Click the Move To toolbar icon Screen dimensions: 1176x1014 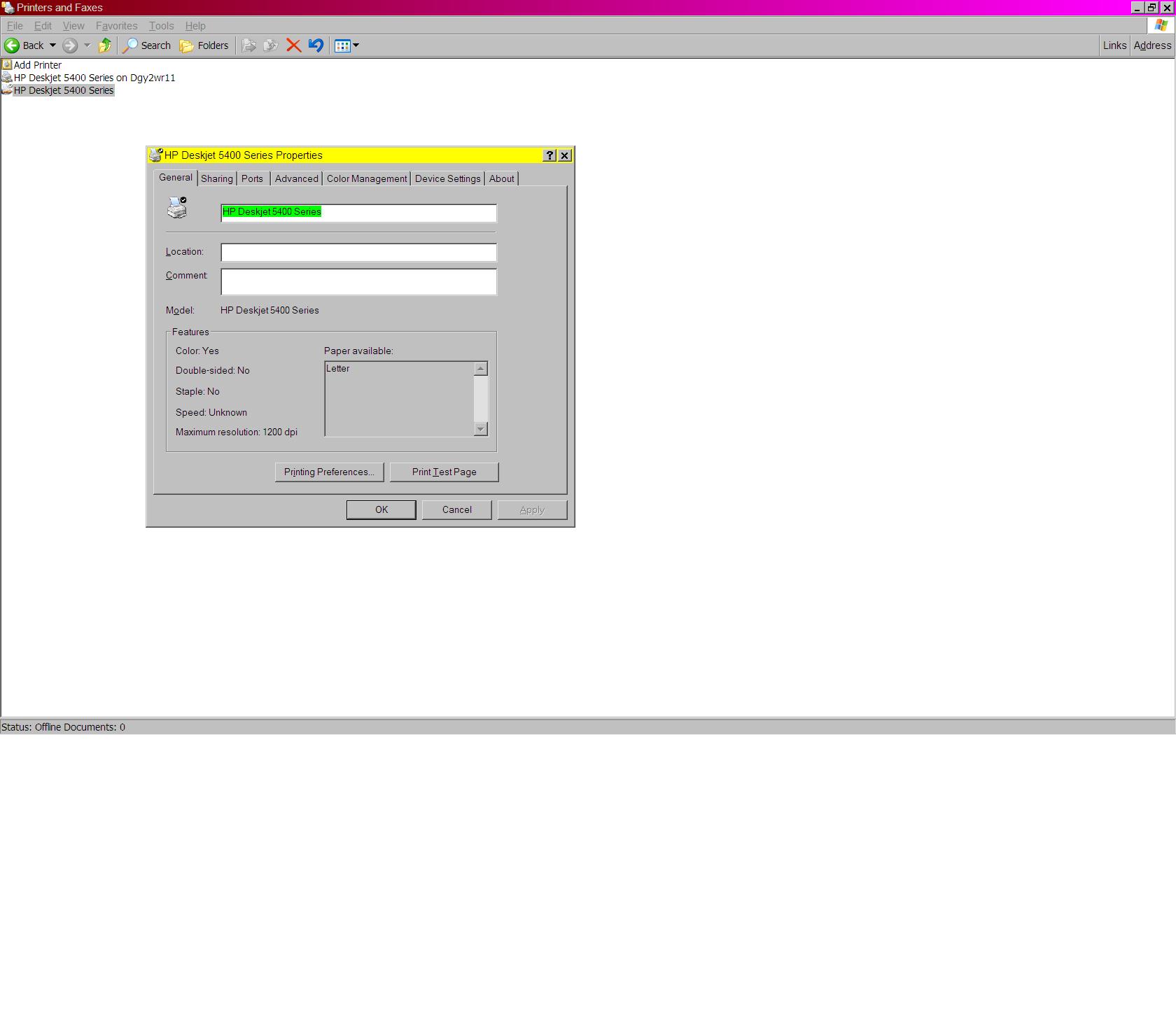(x=248, y=45)
